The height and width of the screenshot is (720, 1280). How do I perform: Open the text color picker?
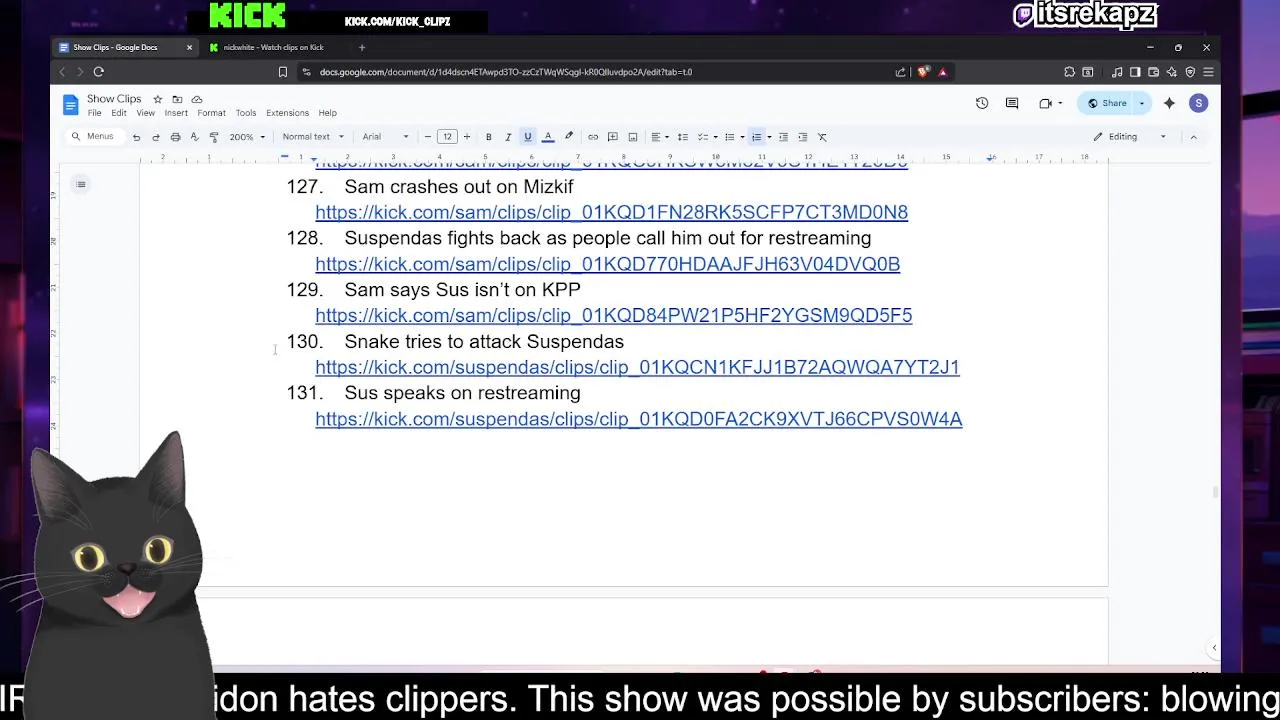[x=548, y=137]
